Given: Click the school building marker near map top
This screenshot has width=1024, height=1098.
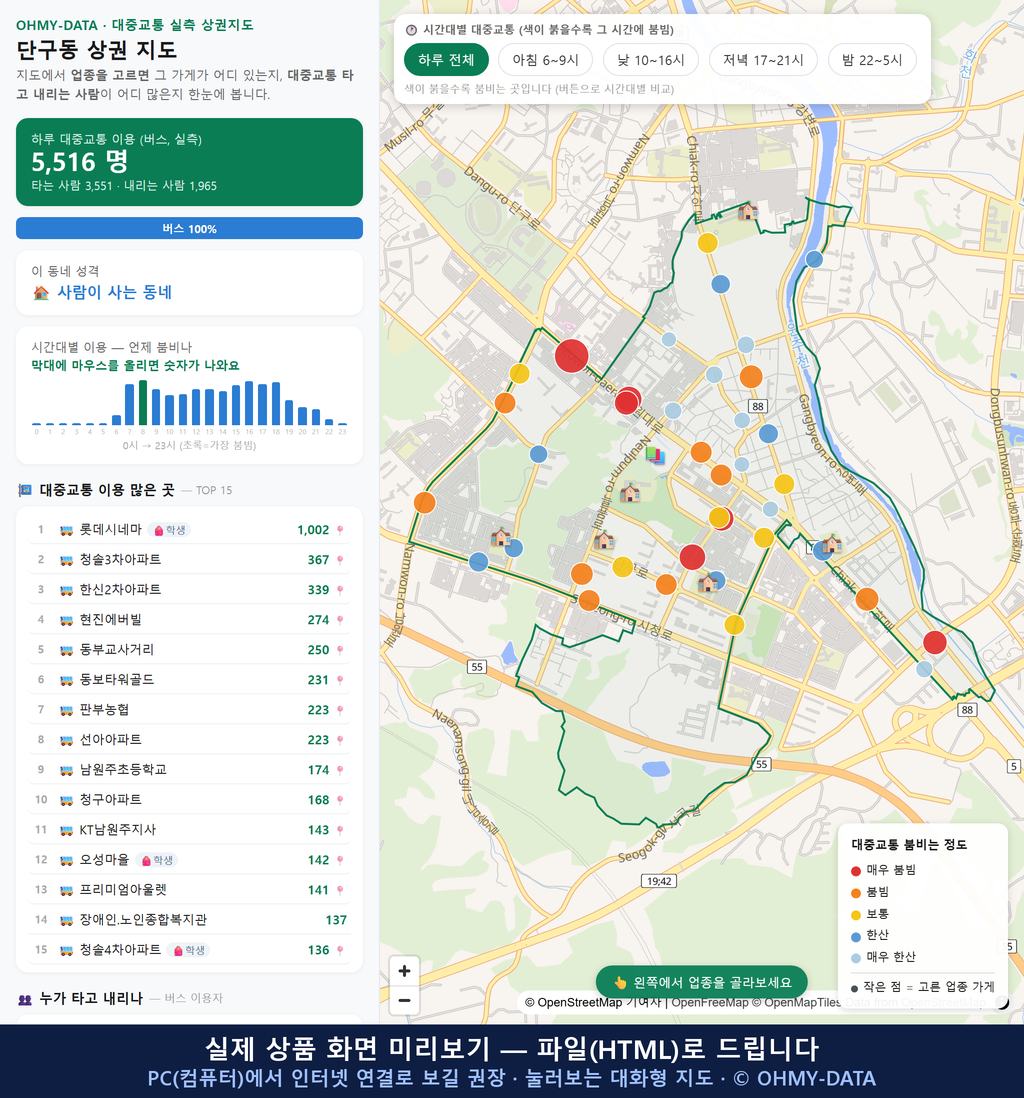Looking at the screenshot, I should click(x=747, y=210).
